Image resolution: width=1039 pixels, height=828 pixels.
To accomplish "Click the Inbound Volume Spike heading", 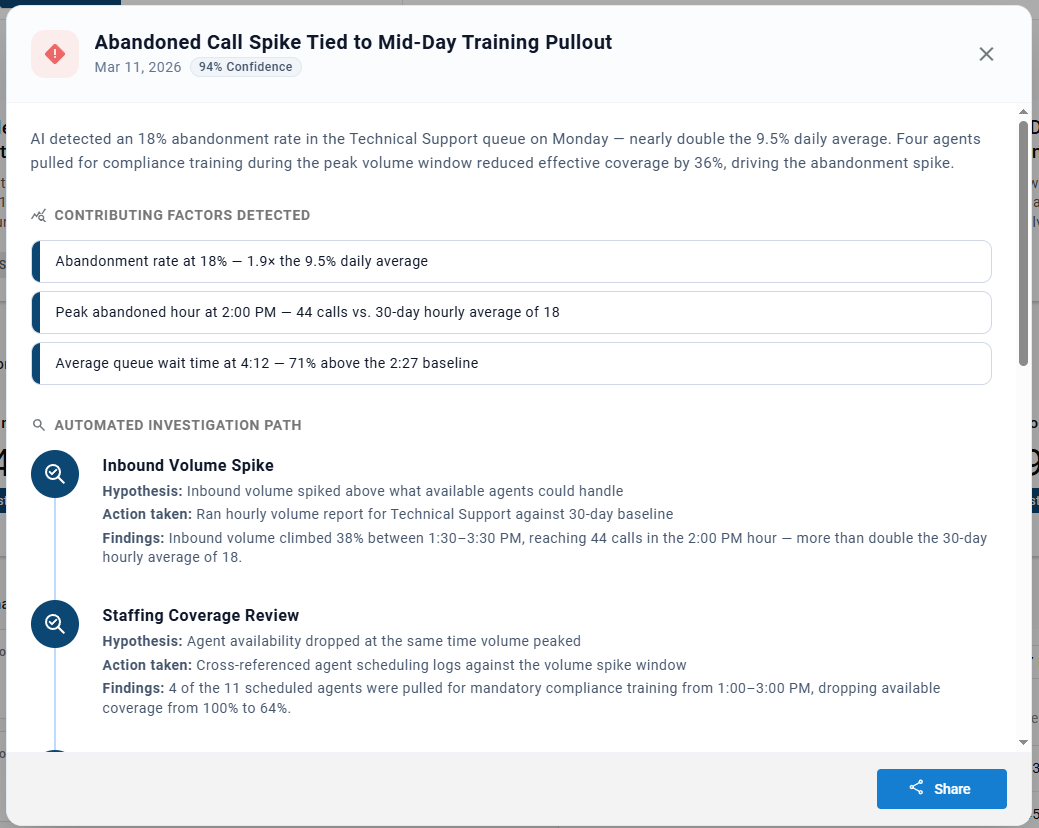I will pos(188,466).
